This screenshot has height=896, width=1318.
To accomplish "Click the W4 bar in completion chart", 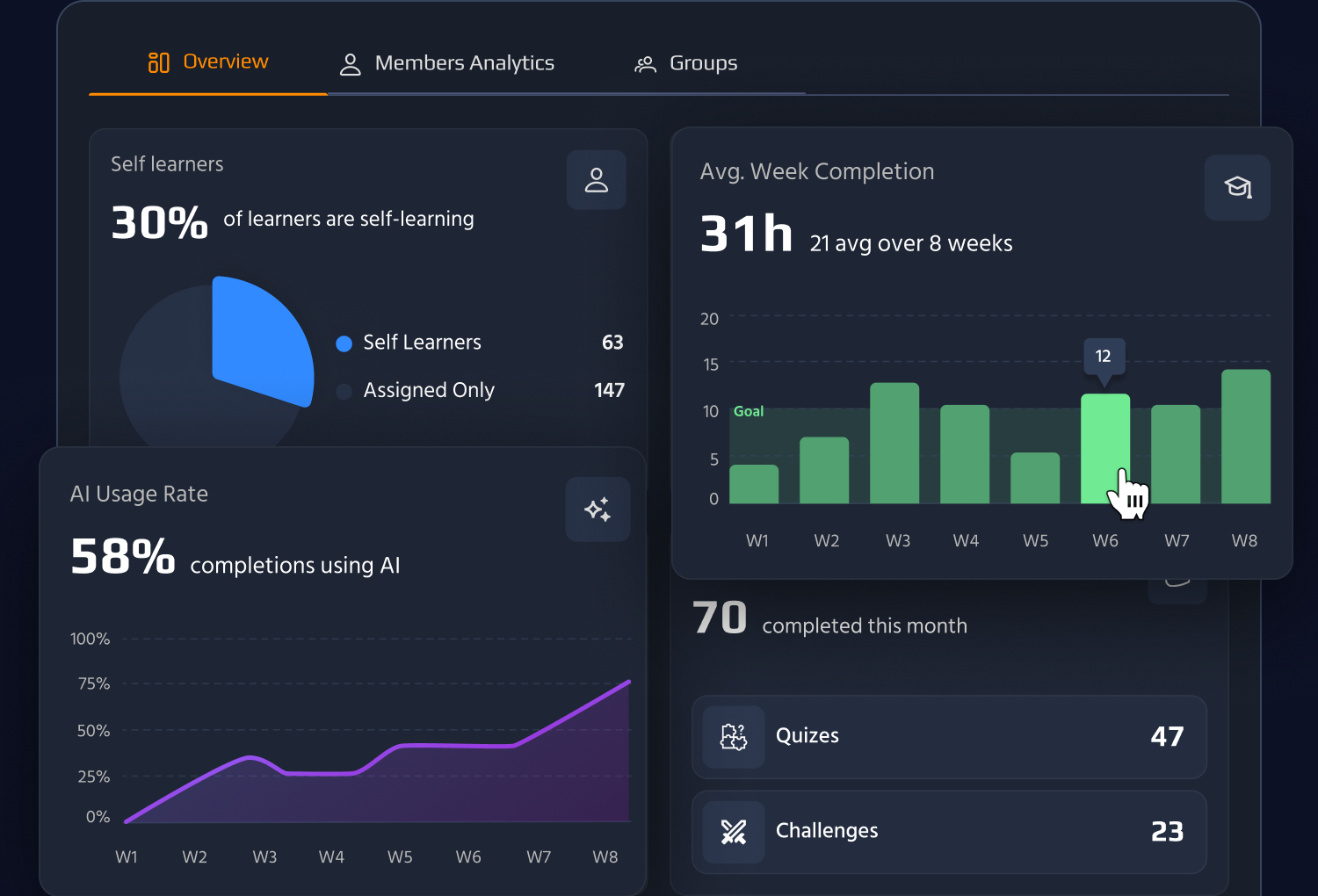I will pos(965,454).
